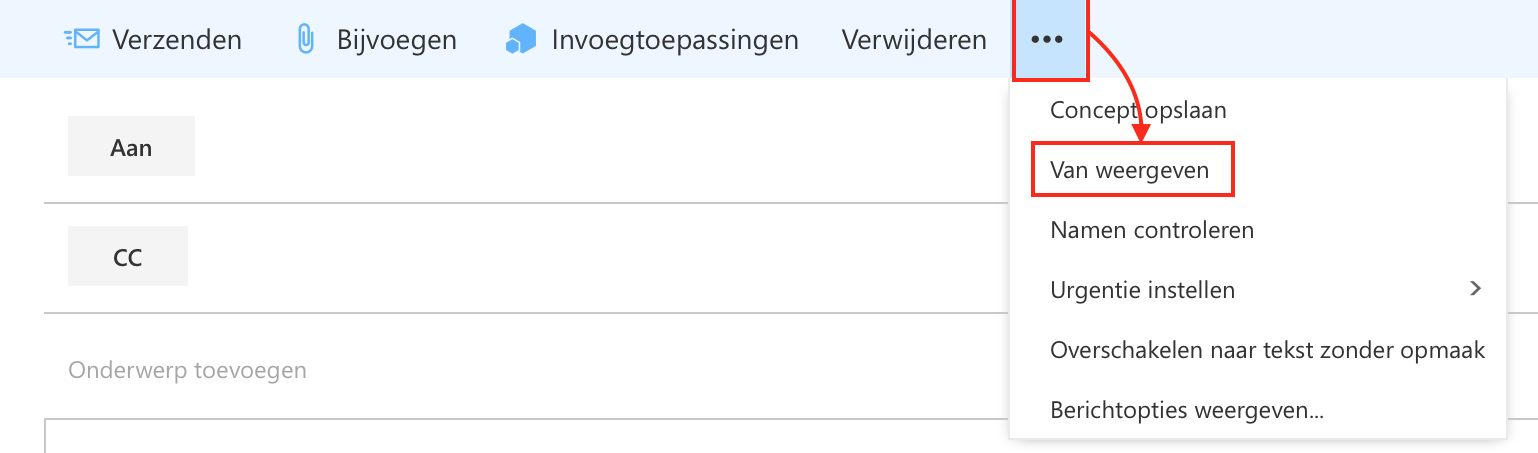Click the blue add-ins cube icon
Image resolution: width=1538 pixels, height=453 pixels.
[521, 40]
